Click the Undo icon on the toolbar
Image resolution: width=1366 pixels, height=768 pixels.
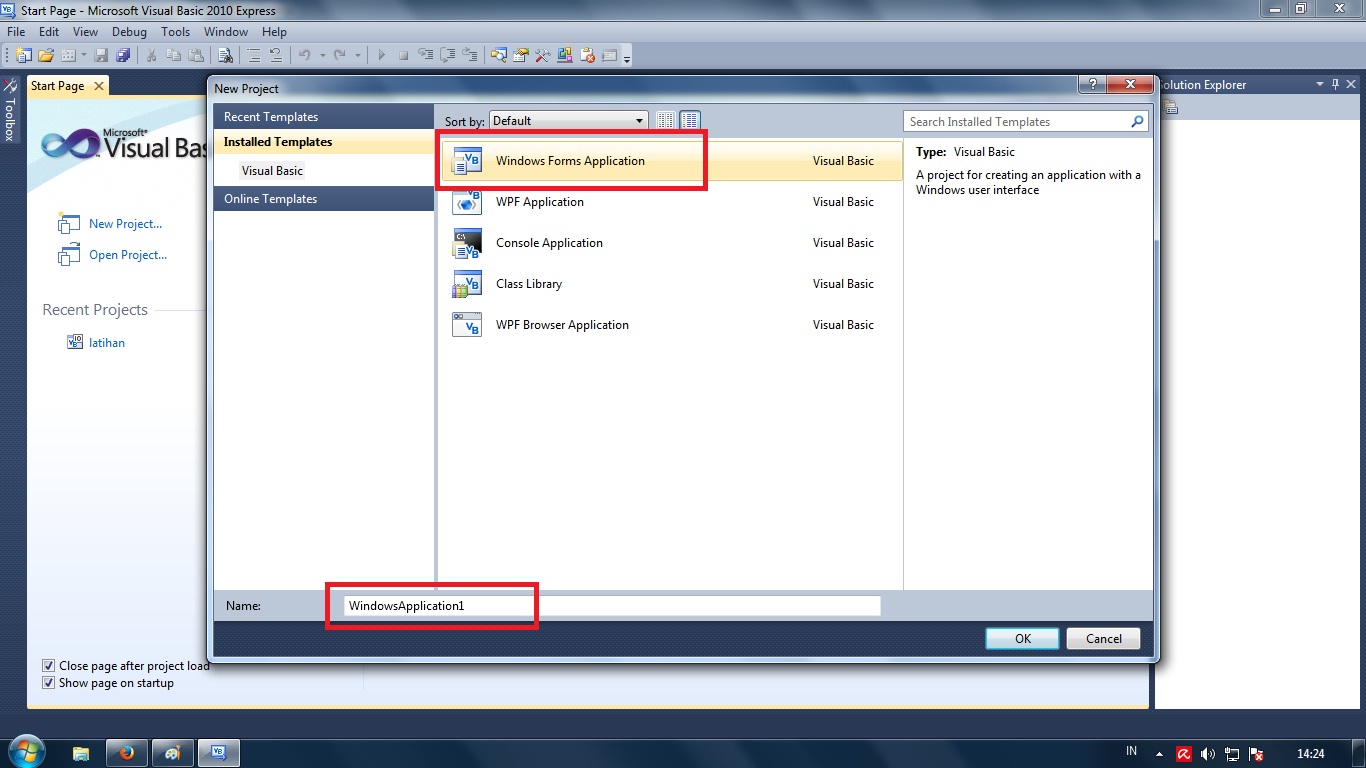(305, 55)
